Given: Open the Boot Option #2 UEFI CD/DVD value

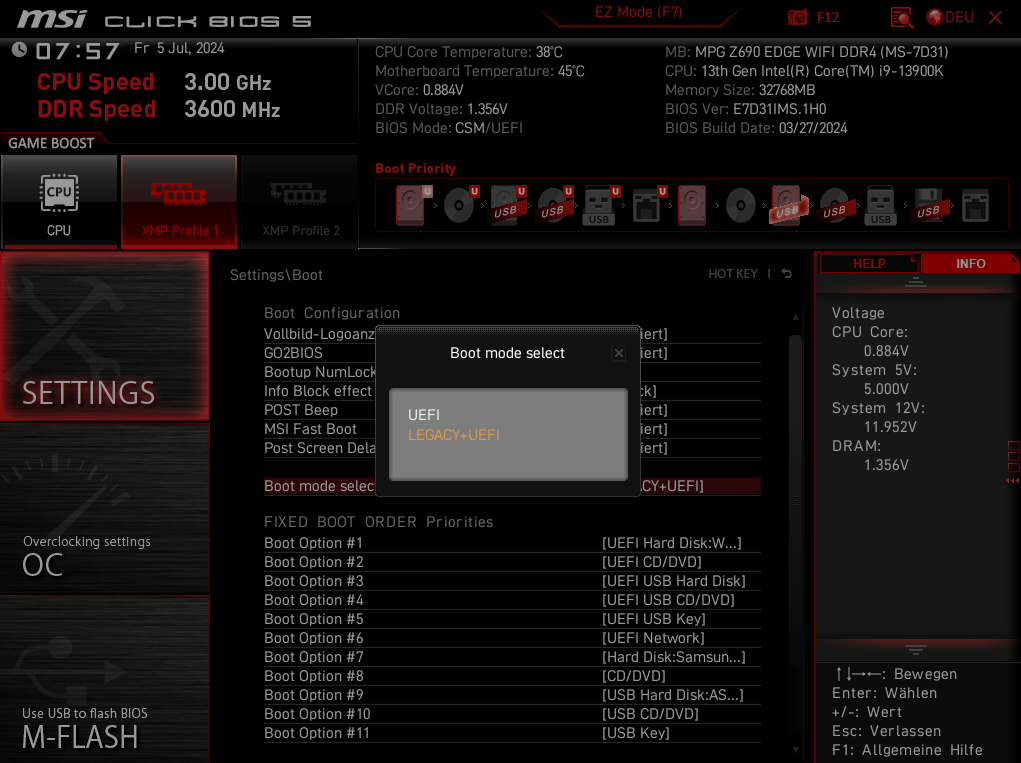Looking at the screenshot, I should coord(652,562).
